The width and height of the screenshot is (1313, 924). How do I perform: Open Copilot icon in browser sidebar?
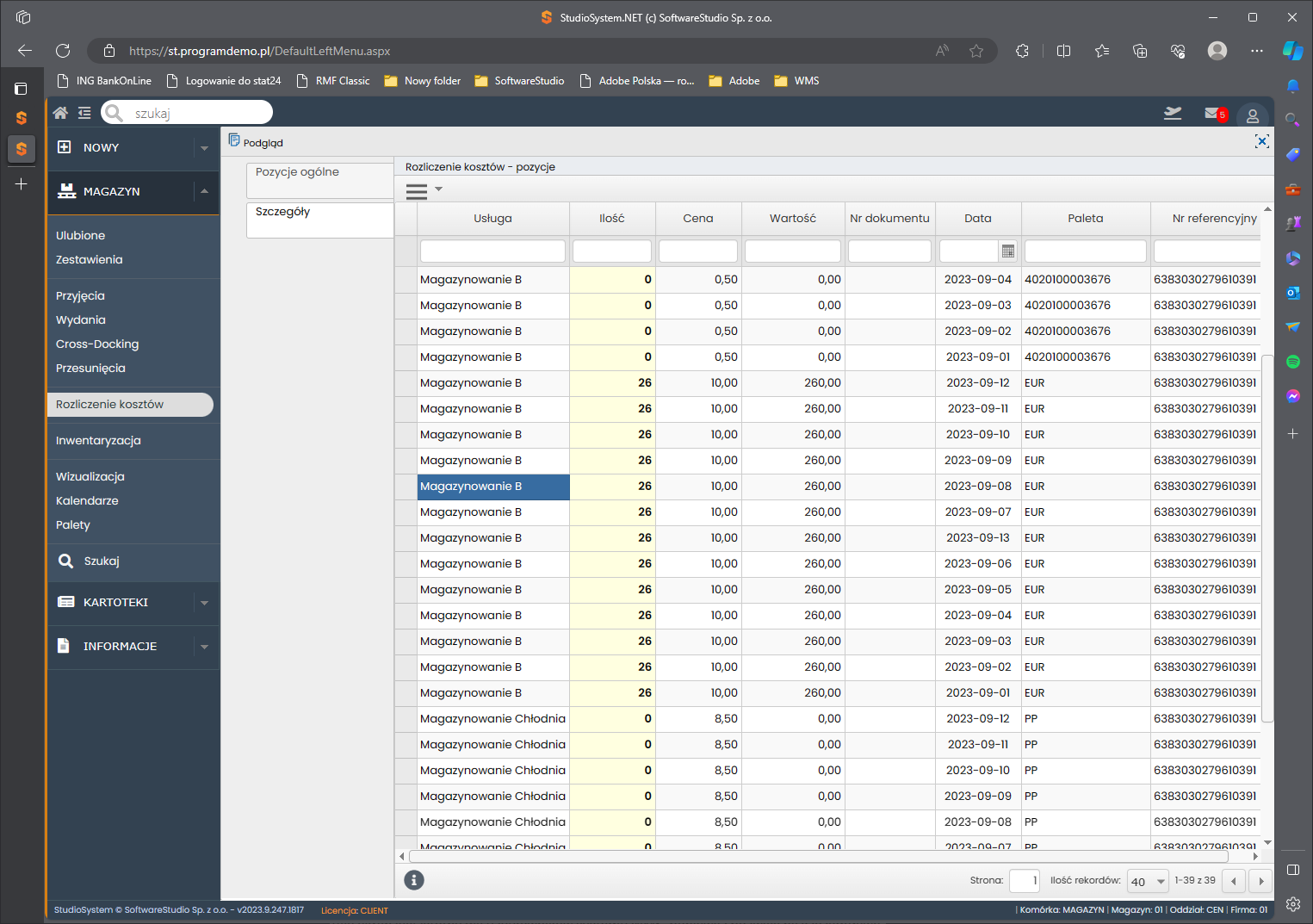[1293, 51]
